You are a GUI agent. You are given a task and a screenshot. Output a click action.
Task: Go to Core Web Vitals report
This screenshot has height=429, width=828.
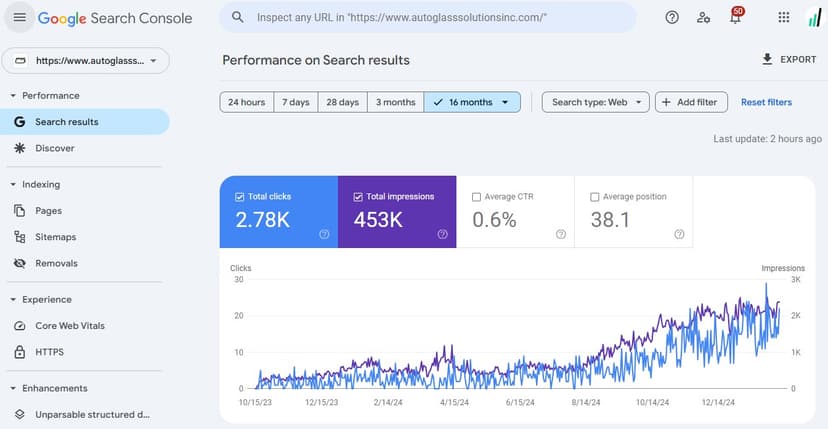tap(70, 326)
